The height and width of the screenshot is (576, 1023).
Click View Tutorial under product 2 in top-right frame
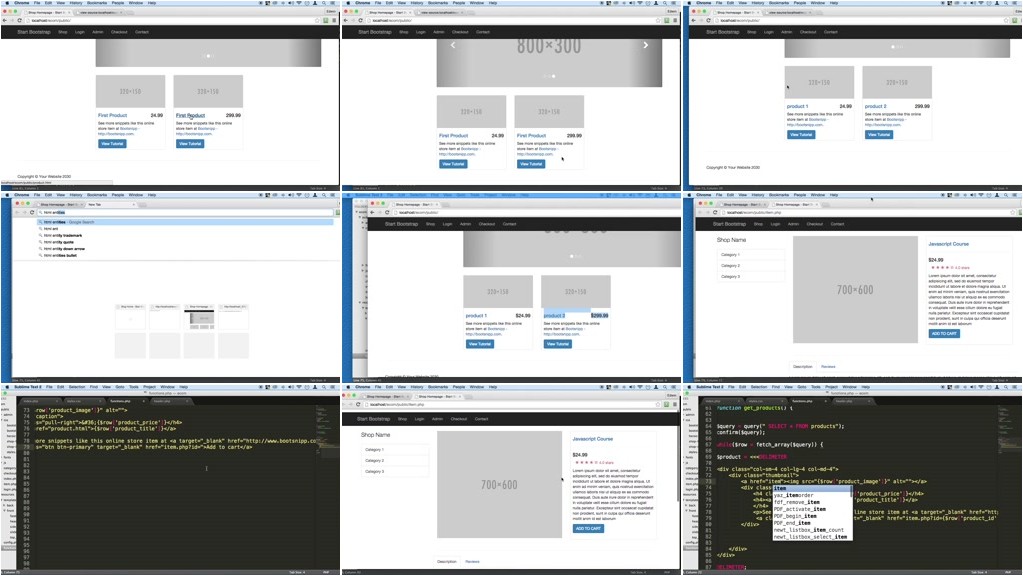coord(879,134)
